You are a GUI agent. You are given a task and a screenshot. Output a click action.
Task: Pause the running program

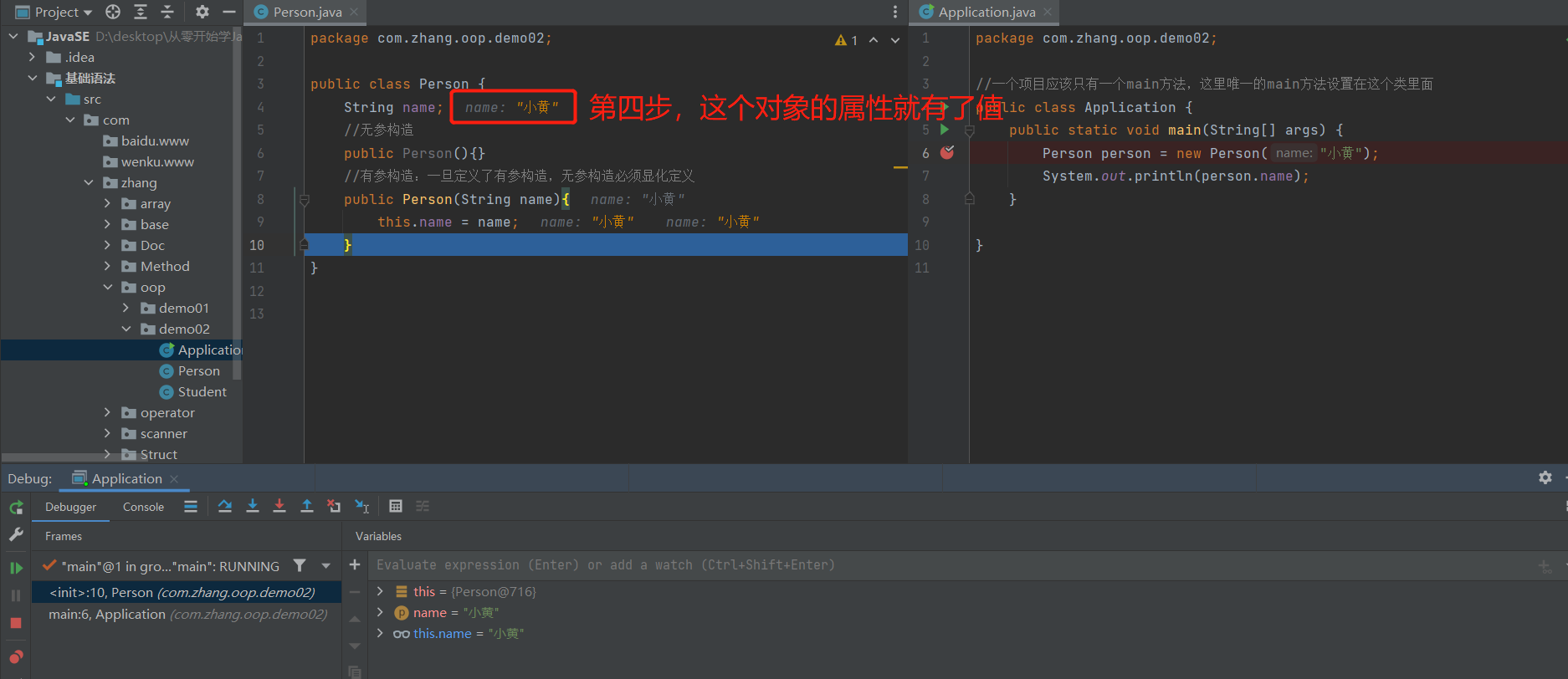pyautogui.click(x=16, y=595)
